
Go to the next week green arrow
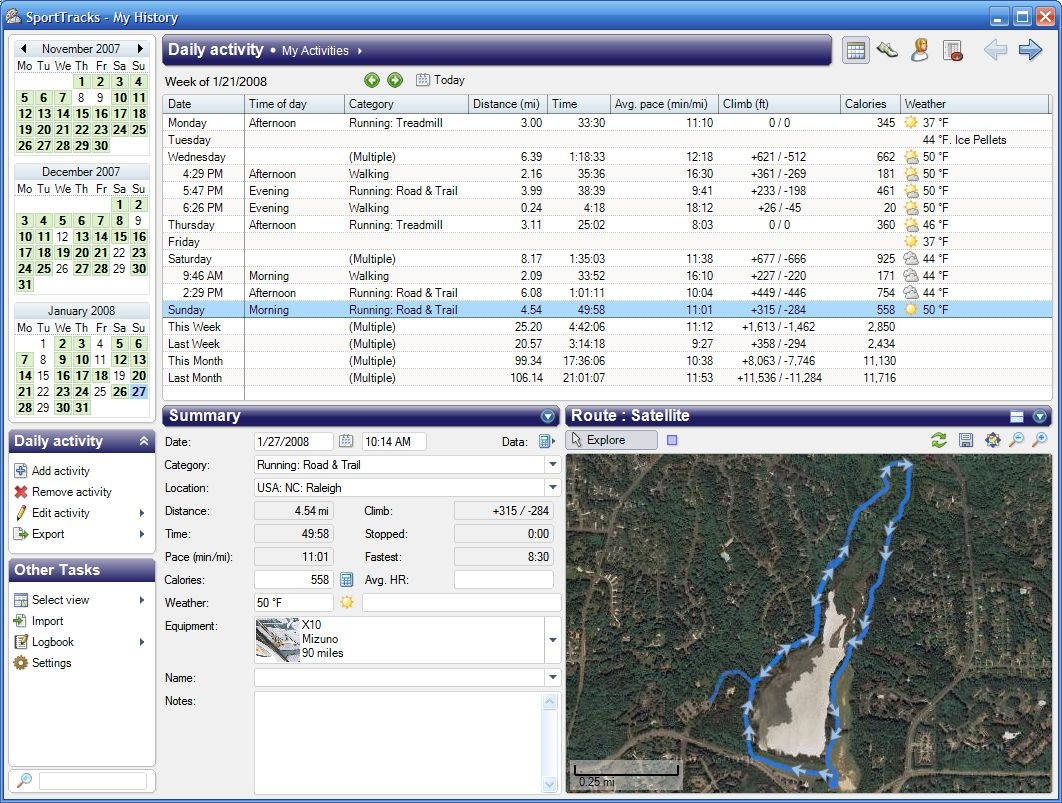coord(395,80)
